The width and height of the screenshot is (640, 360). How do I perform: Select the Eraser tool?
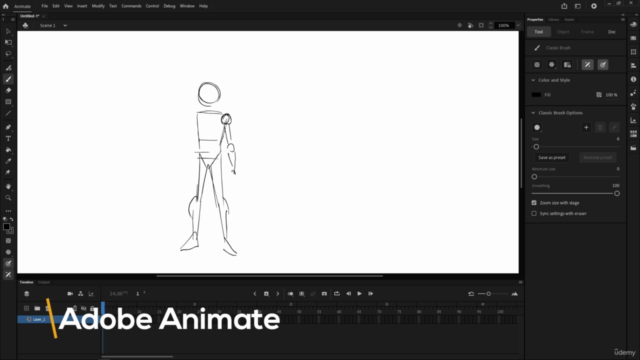[x=8, y=91]
